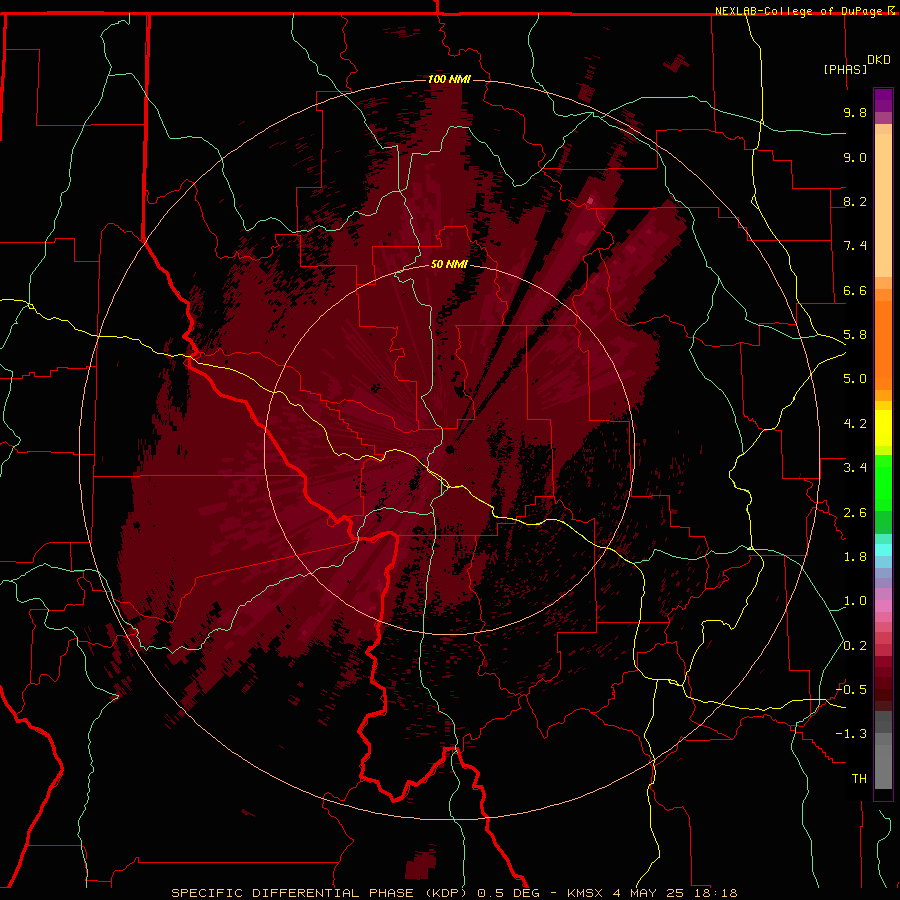The height and width of the screenshot is (900, 900).
Task: Pick the purple segment atop the color bar
Action: 883,100
